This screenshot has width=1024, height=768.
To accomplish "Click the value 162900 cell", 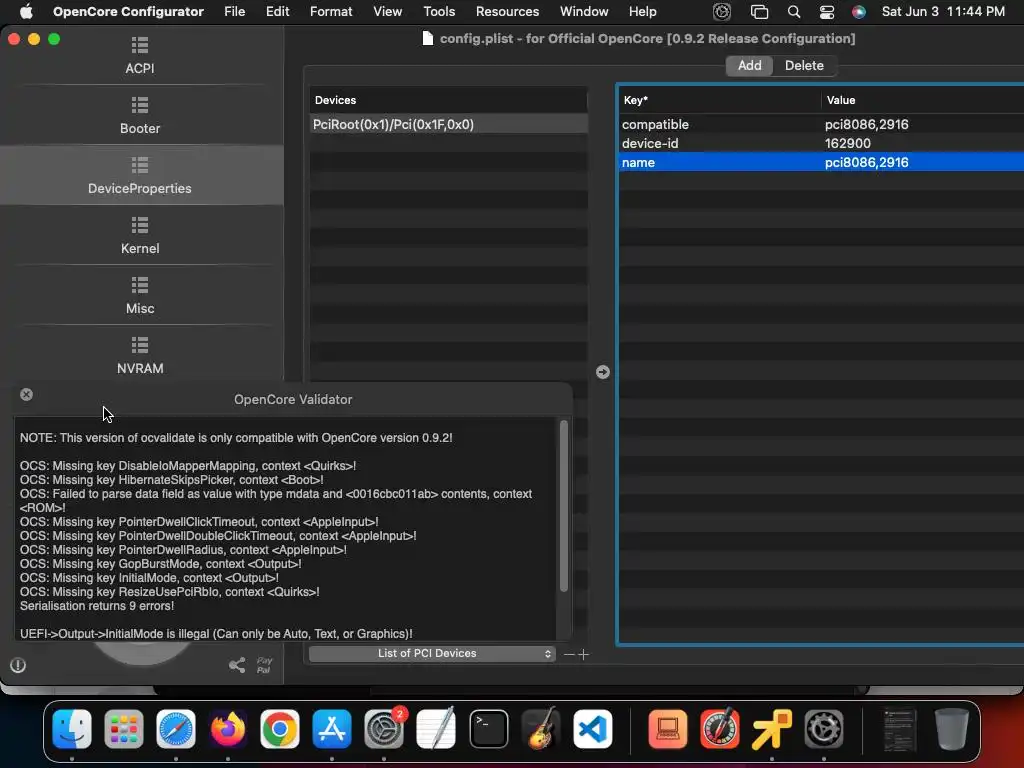I will pyautogui.click(x=847, y=143).
